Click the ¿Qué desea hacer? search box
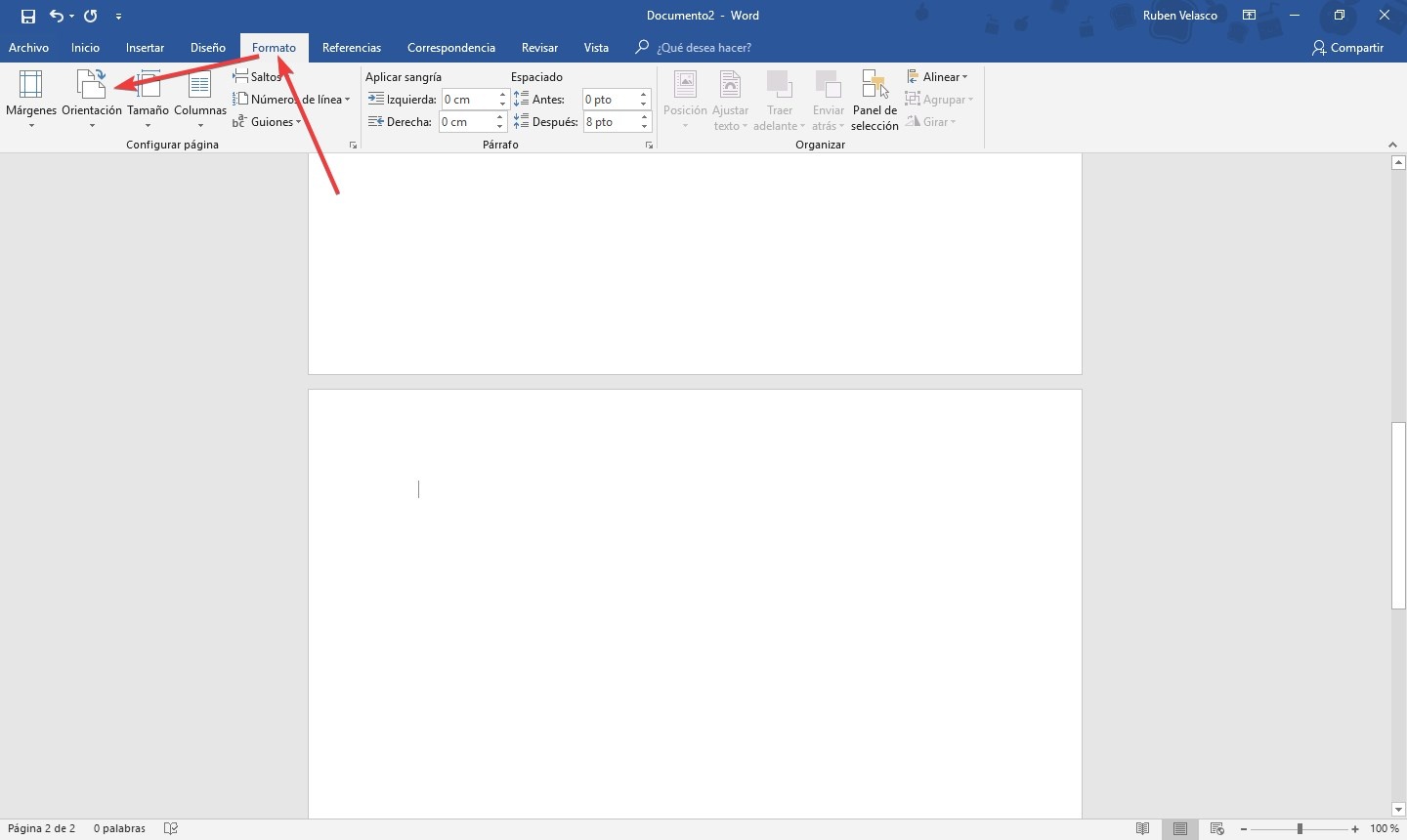The image size is (1407, 840). click(703, 47)
